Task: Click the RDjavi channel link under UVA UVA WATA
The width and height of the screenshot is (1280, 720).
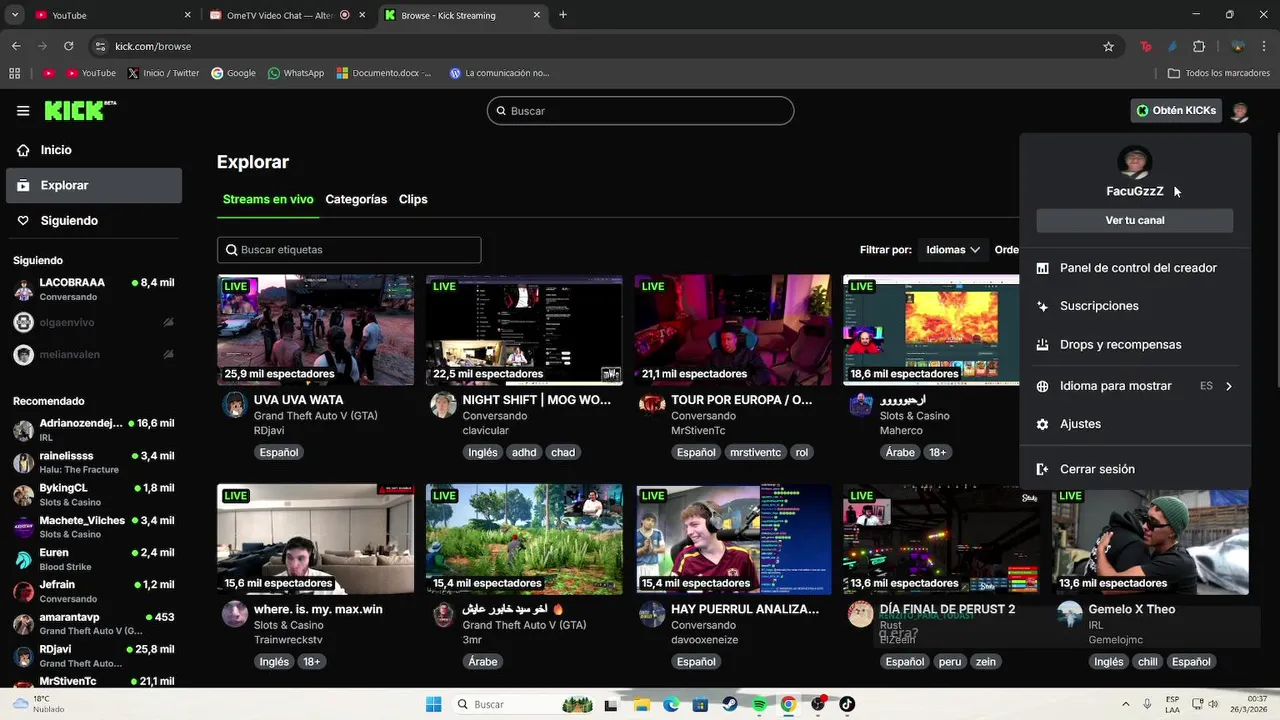Action: coord(270,431)
